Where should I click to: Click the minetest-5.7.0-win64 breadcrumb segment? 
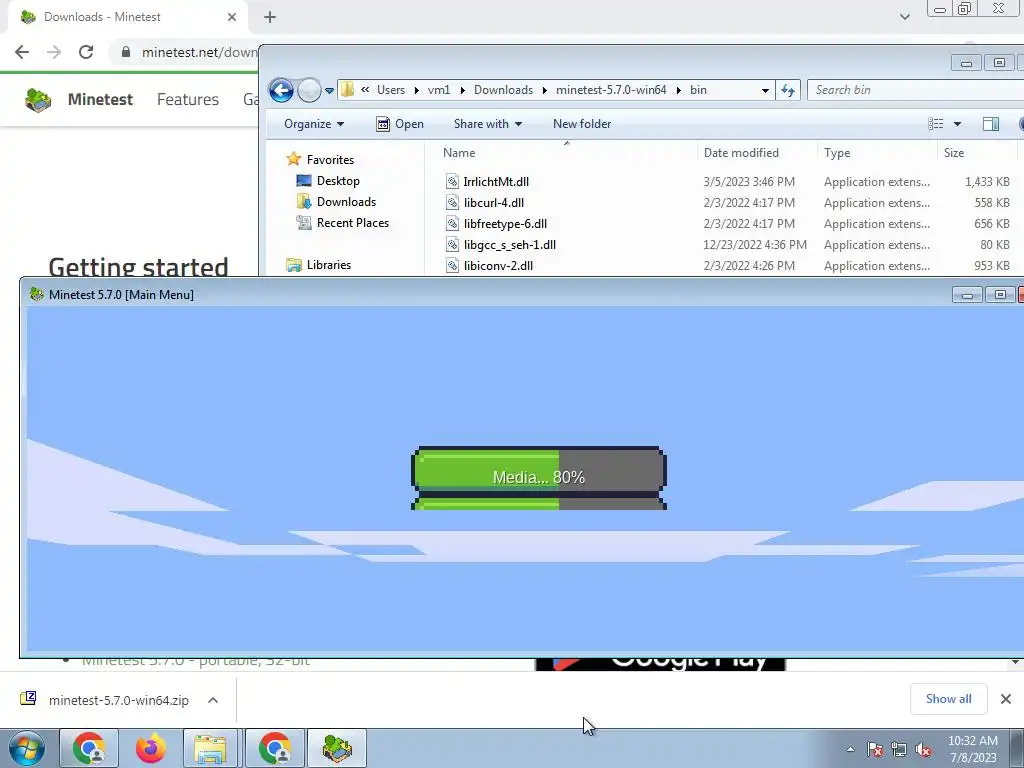611,90
